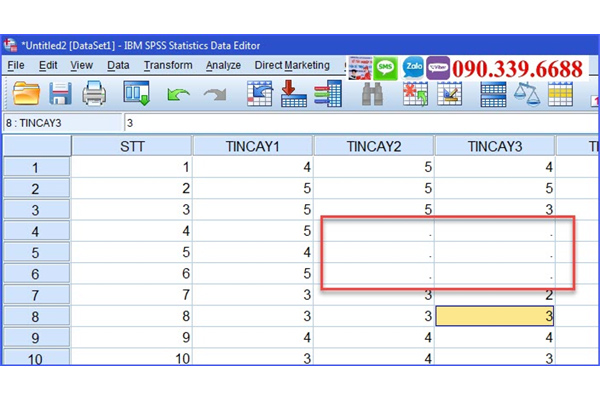Click the cell reference box 8 : TINCAY3
Screen dimensions: 600x400
(x=63, y=123)
